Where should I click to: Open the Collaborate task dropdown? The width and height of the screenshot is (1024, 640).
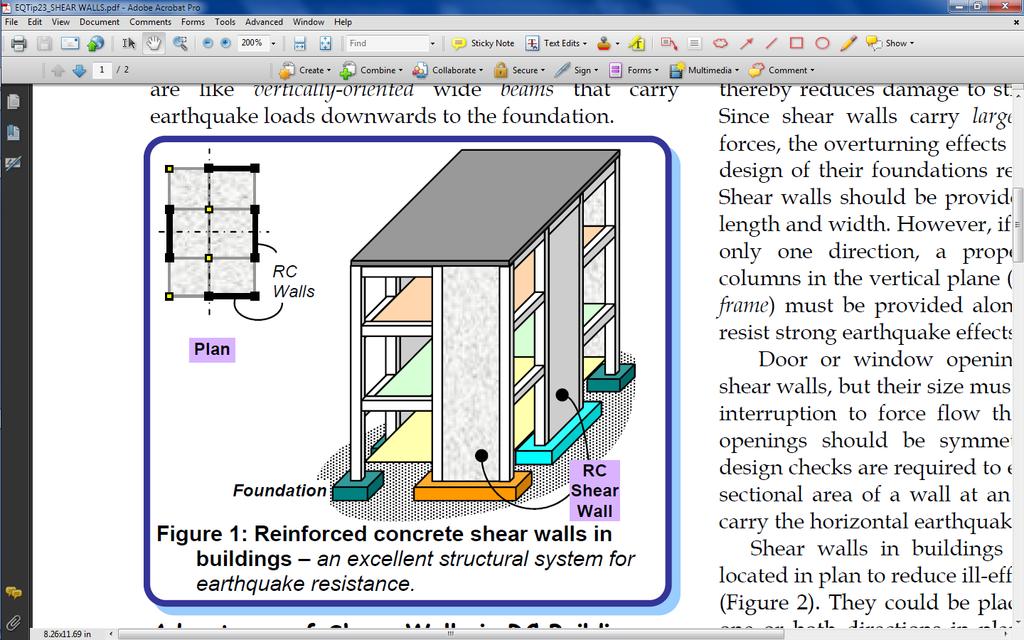(x=448, y=70)
